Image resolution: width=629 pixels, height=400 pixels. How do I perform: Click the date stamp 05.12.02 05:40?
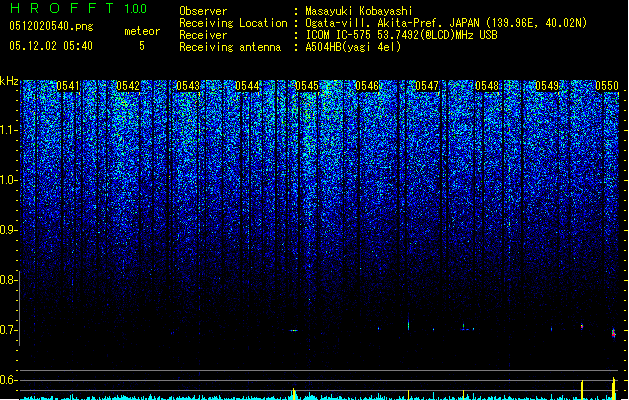51,46
